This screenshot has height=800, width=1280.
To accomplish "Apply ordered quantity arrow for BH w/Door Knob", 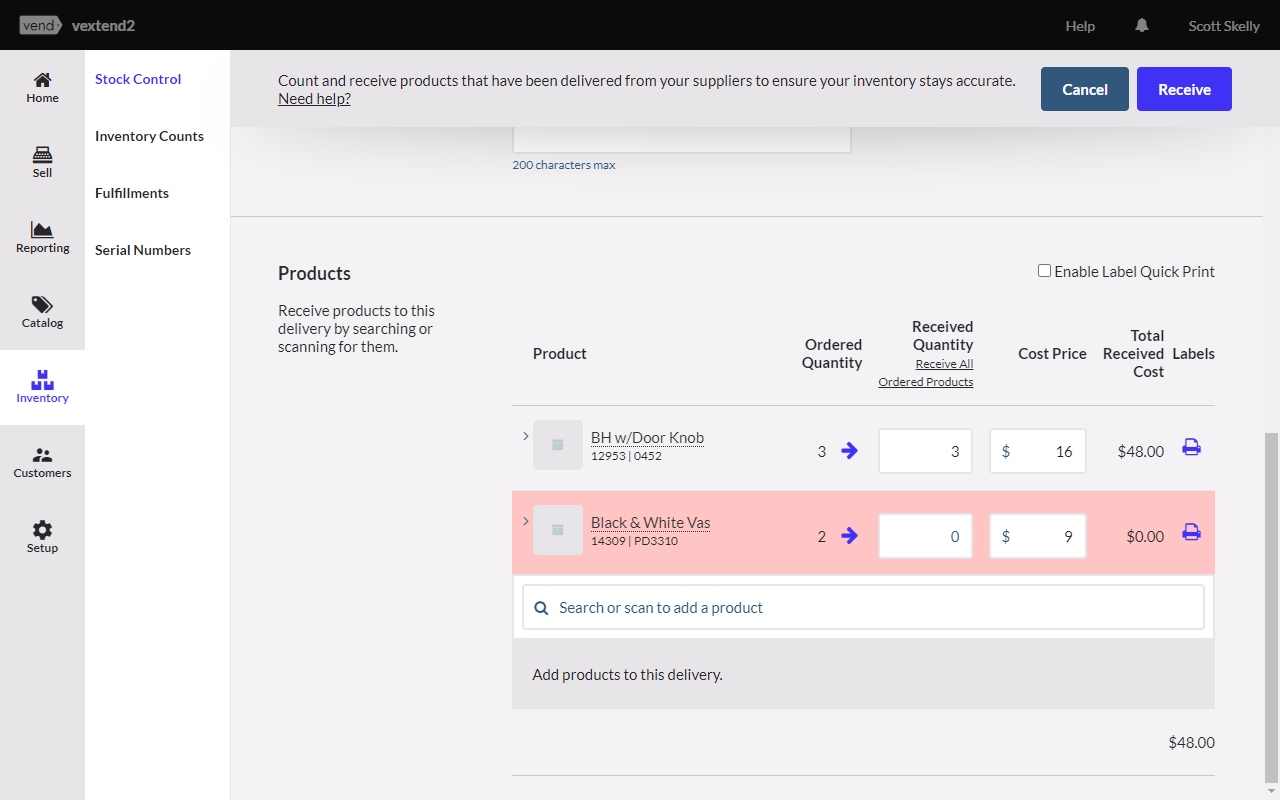I will point(850,451).
